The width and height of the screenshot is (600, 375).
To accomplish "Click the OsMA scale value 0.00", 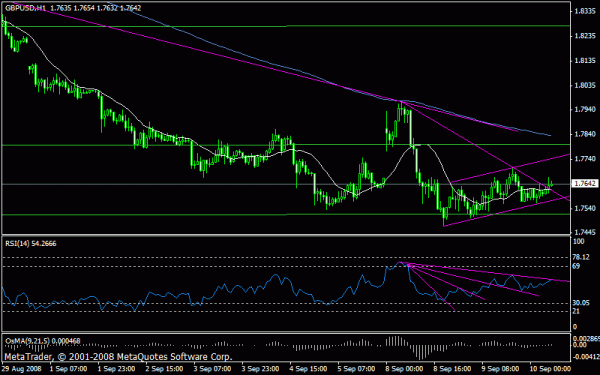I will 580,345.
